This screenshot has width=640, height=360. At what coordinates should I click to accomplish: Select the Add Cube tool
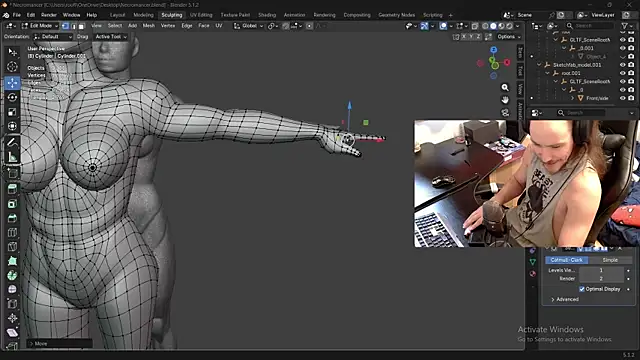tap(12, 173)
